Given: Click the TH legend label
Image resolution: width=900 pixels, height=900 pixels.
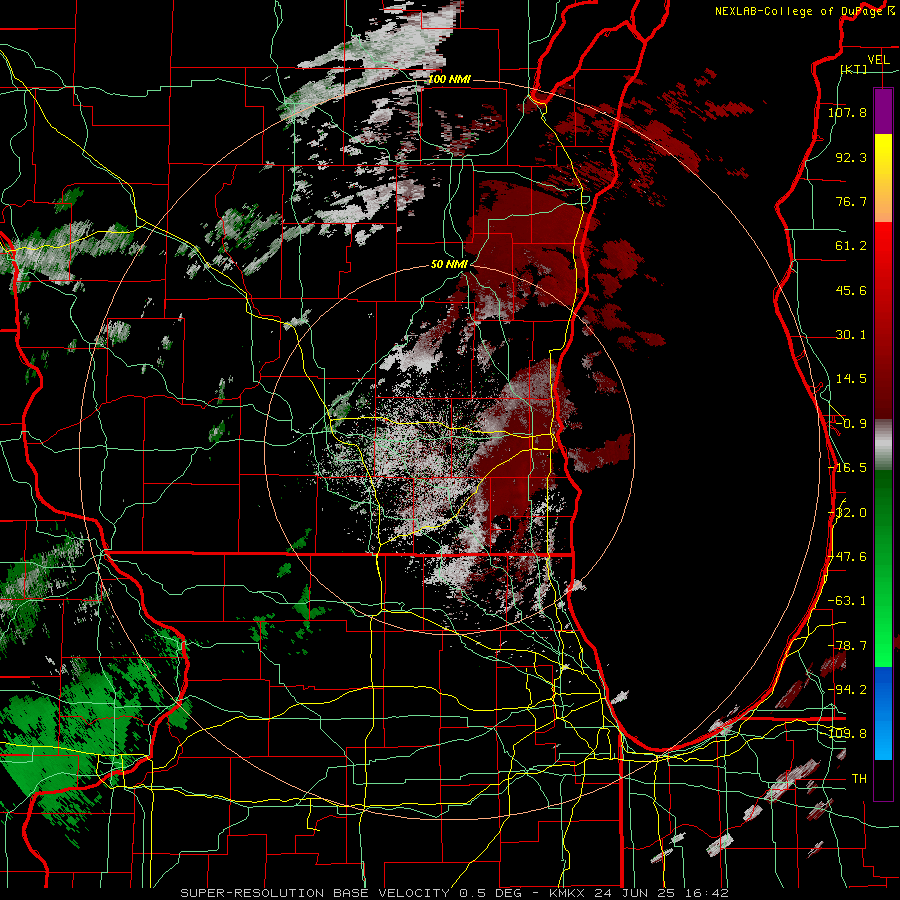Looking at the screenshot, I should click(x=859, y=779).
